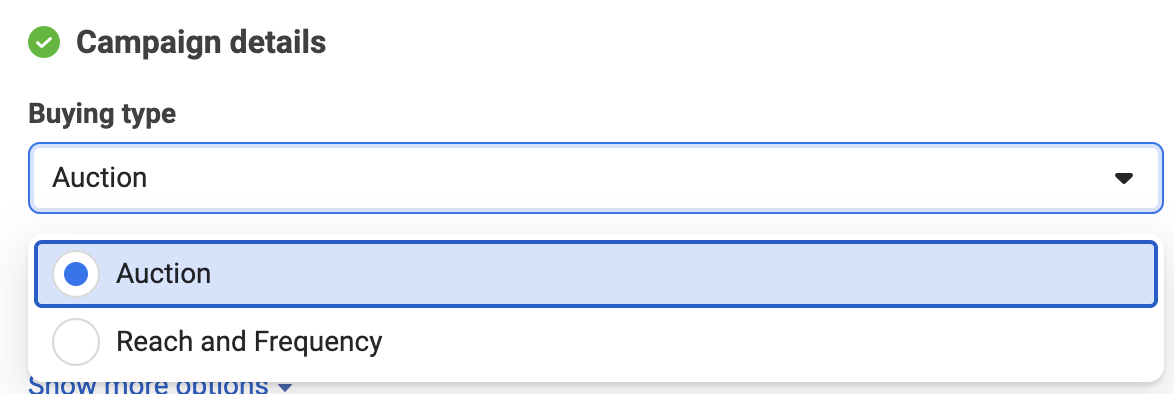Click the black caret in Buying type field
Screen dimensions: 1174x394
[1123, 178]
